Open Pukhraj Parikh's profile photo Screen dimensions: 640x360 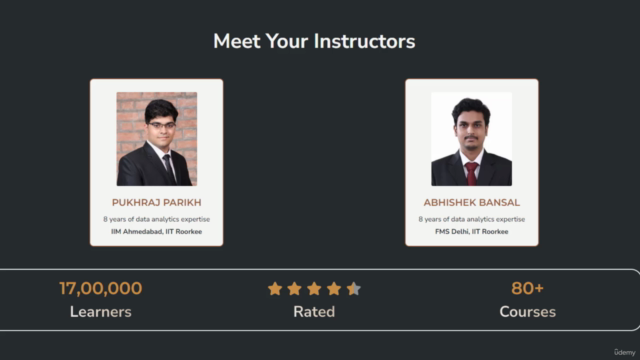click(x=157, y=139)
